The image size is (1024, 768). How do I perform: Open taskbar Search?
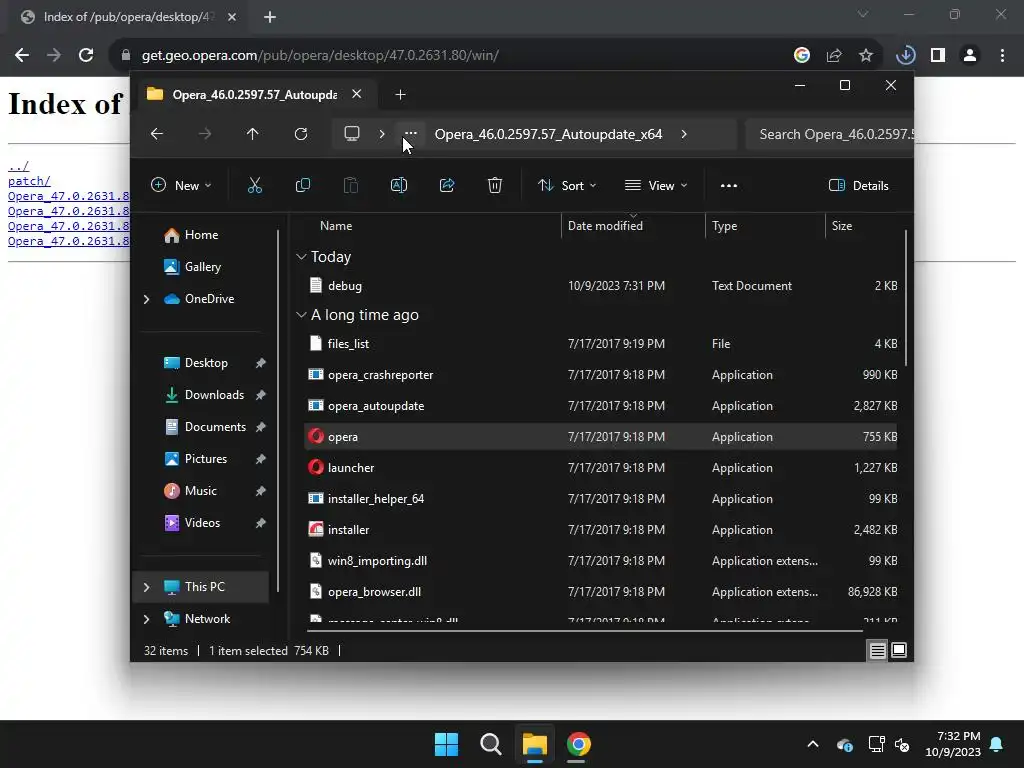[490, 744]
